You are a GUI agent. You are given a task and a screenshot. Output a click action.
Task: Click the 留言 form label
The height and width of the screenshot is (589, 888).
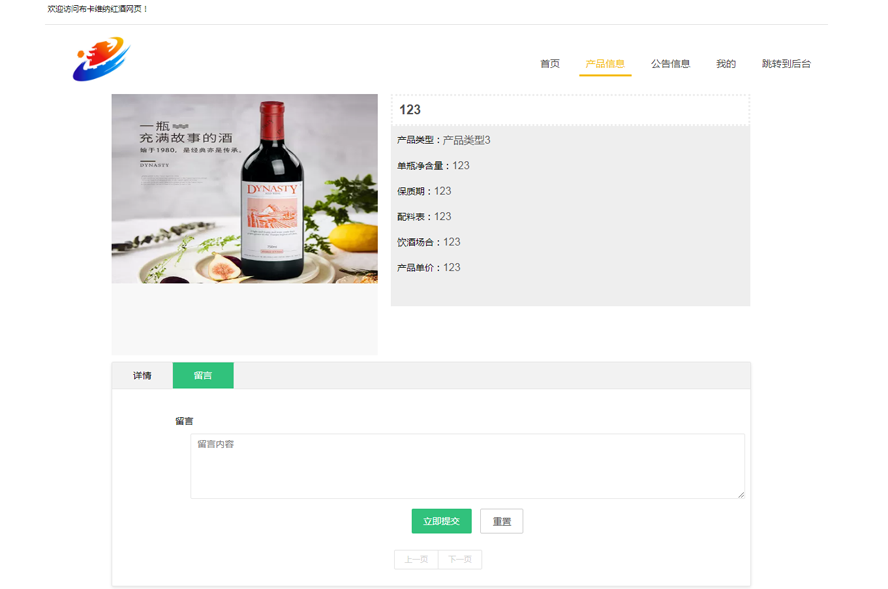coord(184,421)
